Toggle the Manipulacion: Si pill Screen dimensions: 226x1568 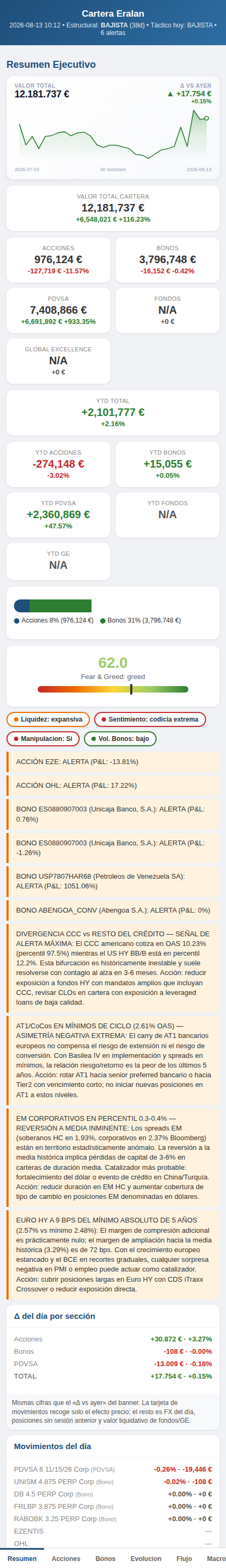(x=43, y=739)
